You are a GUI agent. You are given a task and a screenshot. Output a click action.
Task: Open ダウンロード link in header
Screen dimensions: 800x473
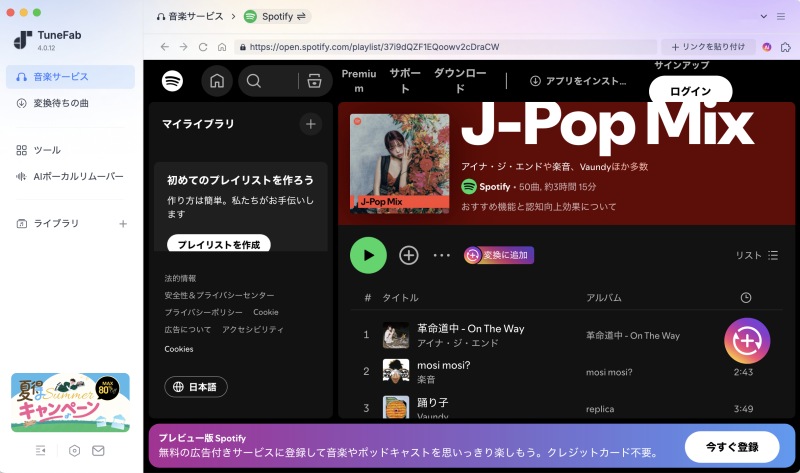(460, 81)
